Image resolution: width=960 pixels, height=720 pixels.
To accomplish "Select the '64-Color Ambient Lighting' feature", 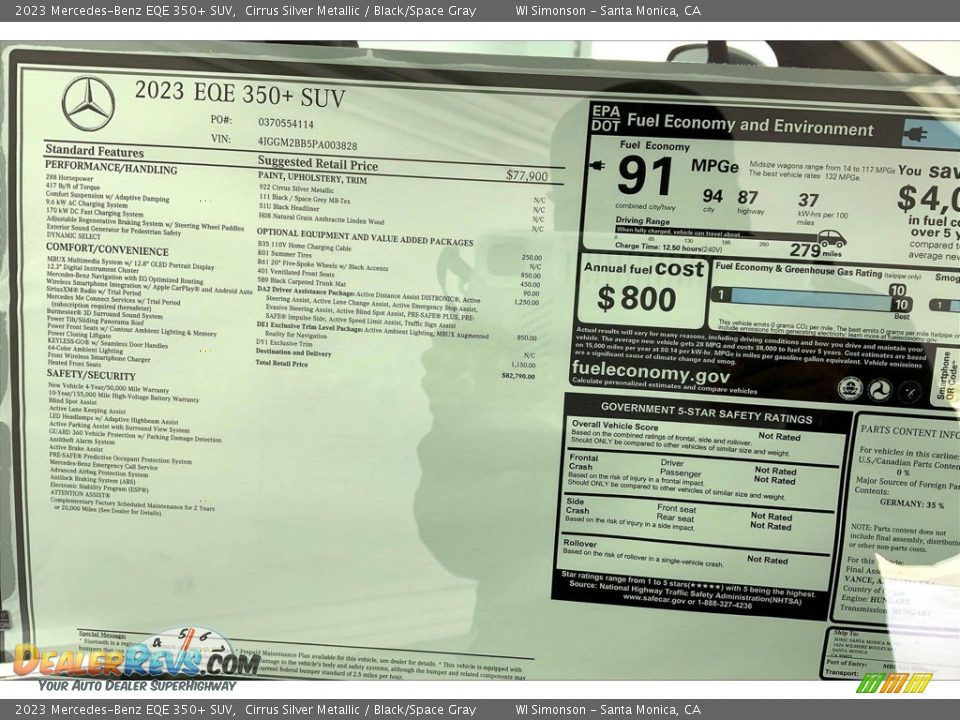I will [85, 350].
